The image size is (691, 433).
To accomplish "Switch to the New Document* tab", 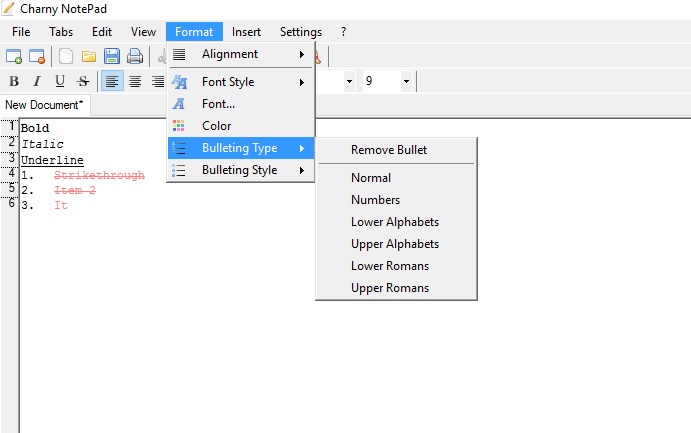I will (45, 105).
